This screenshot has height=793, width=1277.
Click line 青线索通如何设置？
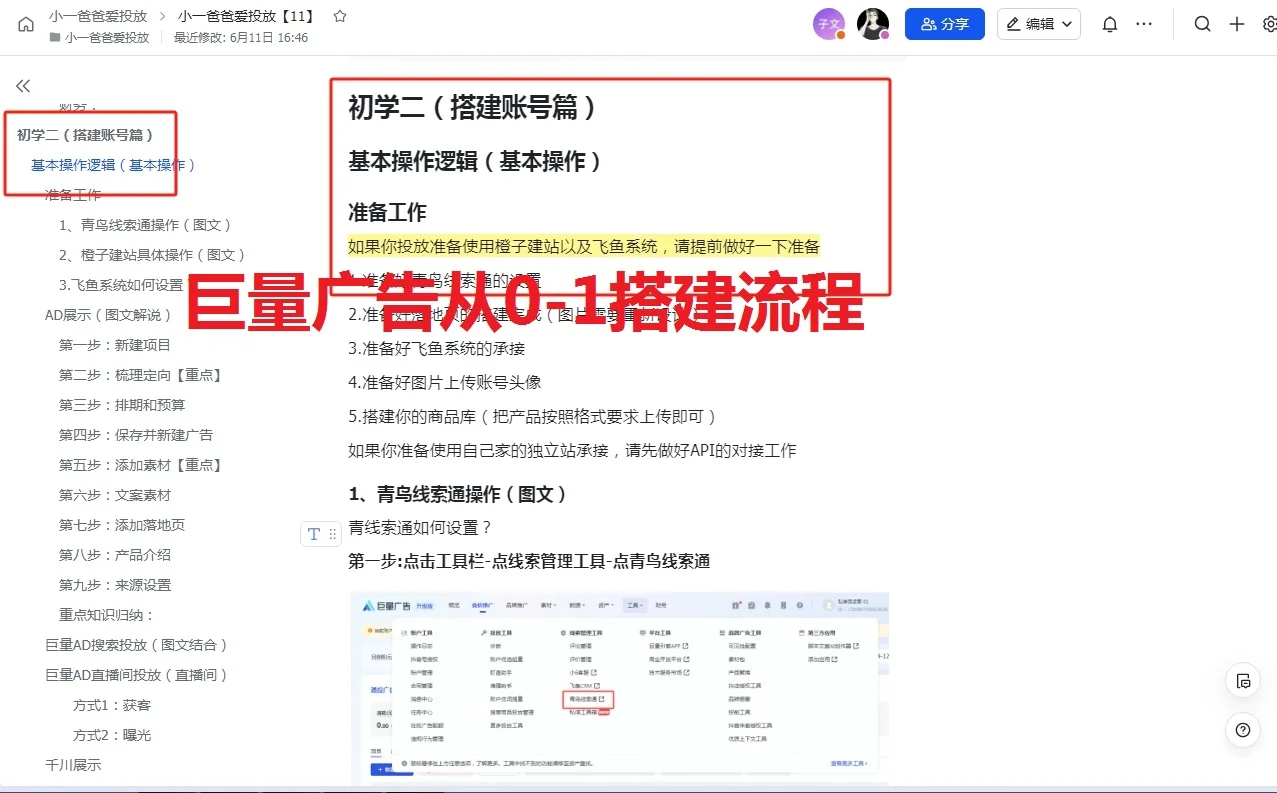coord(420,527)
